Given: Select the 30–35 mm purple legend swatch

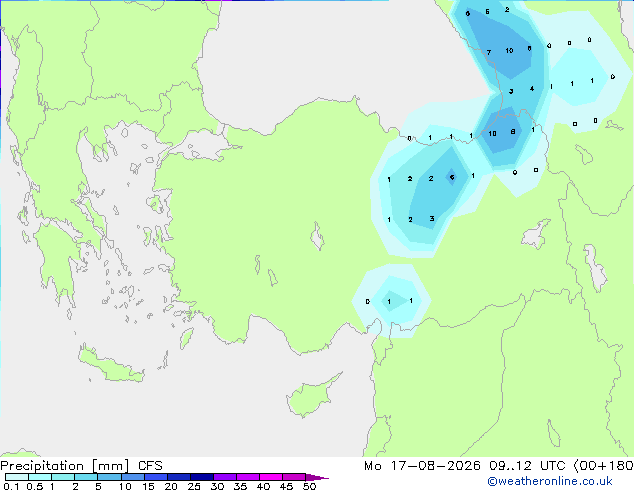Looking at the screenshot, I should (224, 477).
